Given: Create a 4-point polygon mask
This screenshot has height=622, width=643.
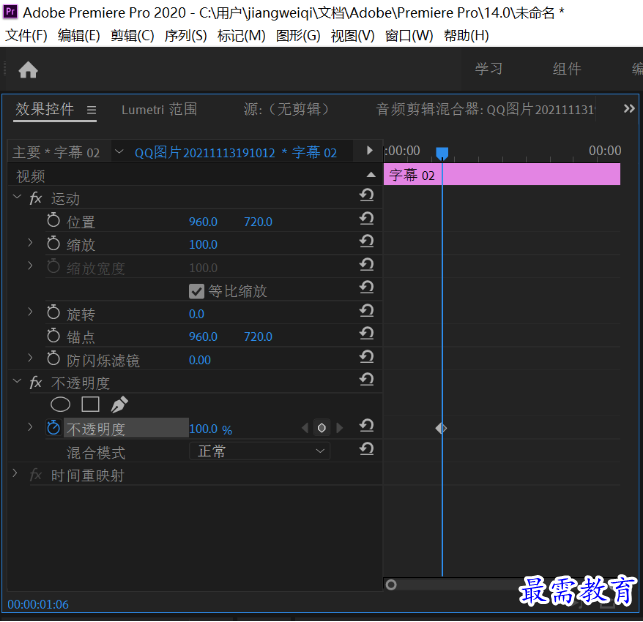Looking at the screenshot, I should pyautogui.click(x=90, y=404).
